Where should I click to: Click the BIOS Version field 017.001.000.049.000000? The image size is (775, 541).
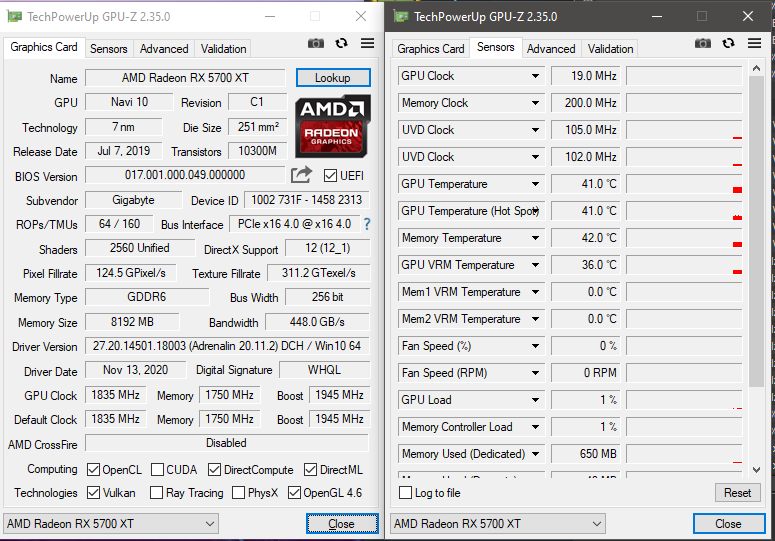[x=185, y=175]
